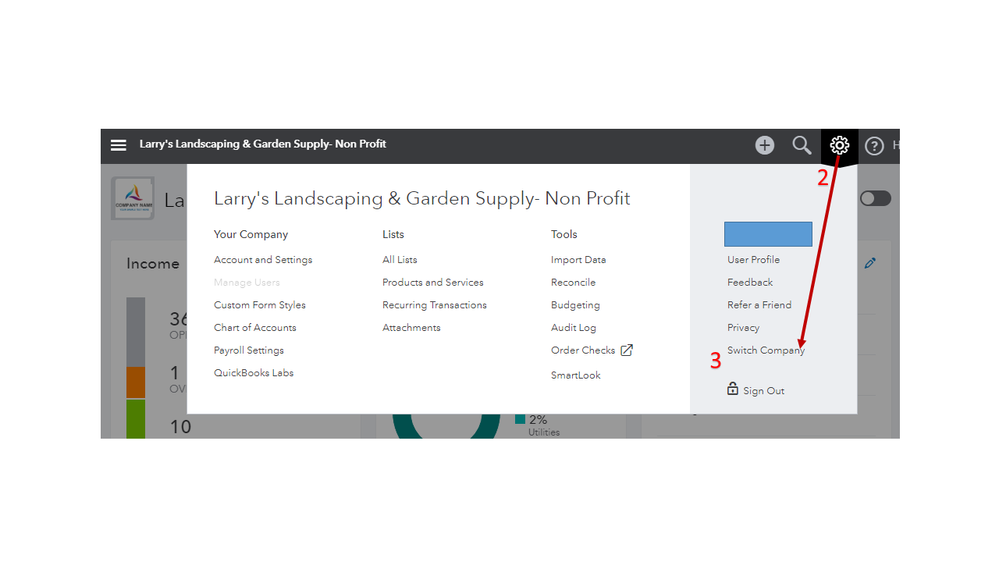Open All Lists
The image size is (999, 562).
[x=399, y=260]
